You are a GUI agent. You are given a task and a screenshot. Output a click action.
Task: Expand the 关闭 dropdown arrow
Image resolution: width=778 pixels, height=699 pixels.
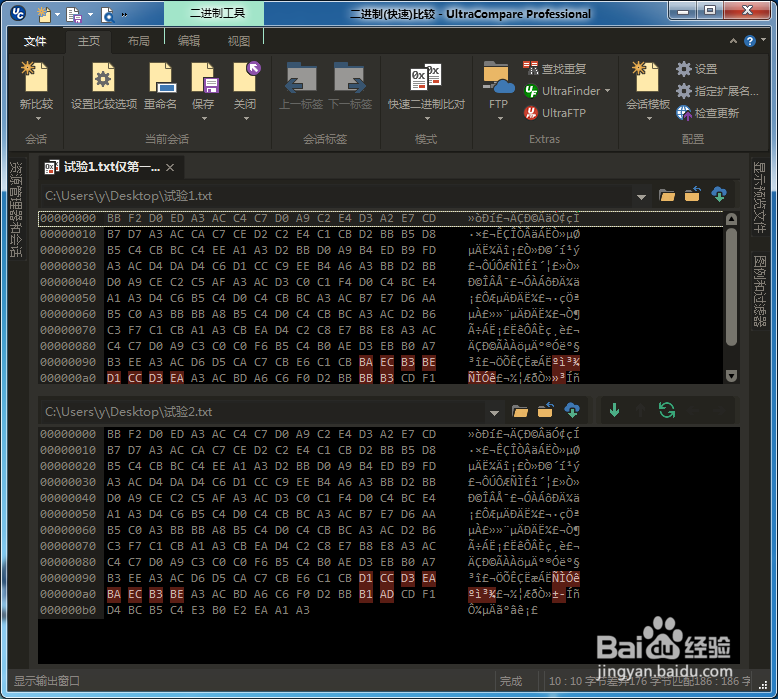tap(246, 119)
